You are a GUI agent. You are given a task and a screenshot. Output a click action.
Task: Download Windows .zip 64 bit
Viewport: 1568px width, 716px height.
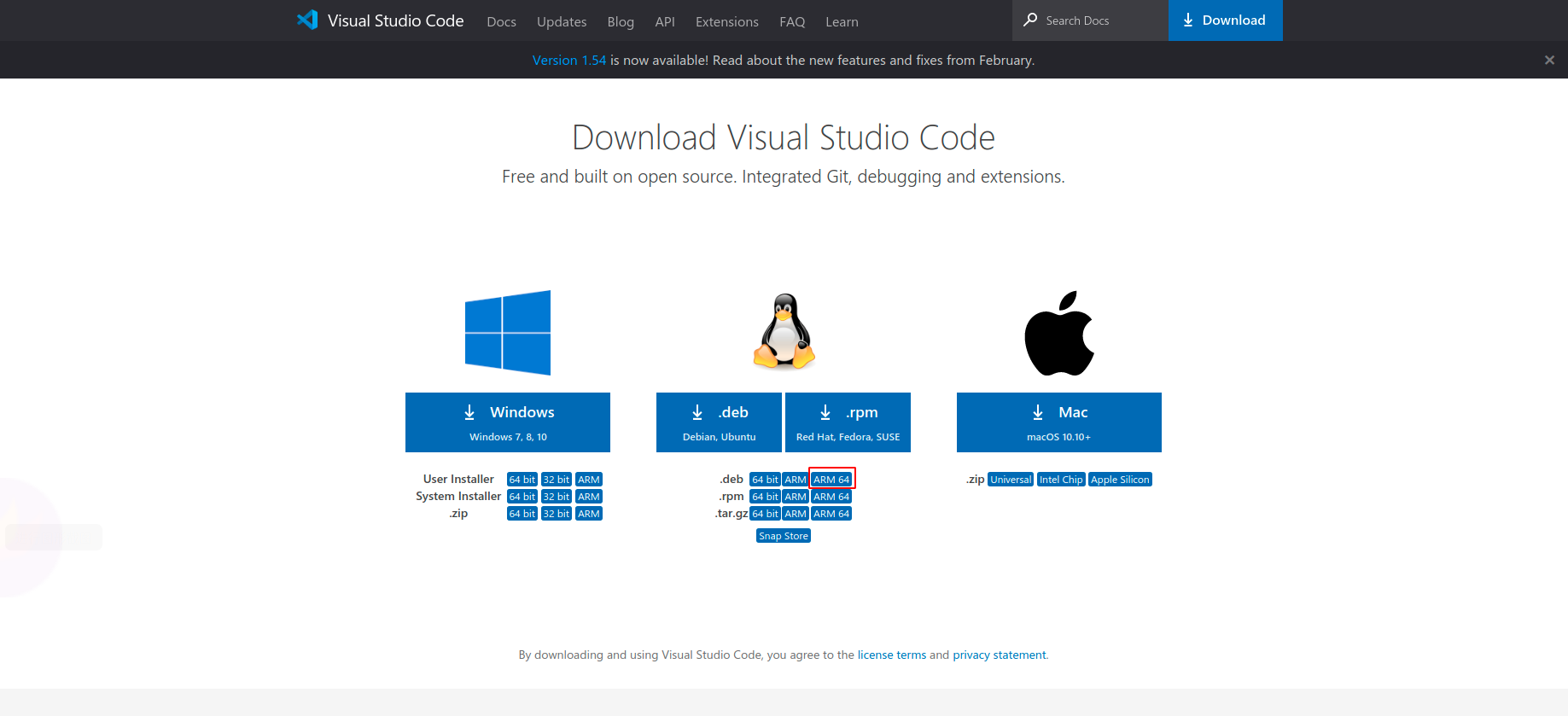pyautogui.click(x=522, y=514)
